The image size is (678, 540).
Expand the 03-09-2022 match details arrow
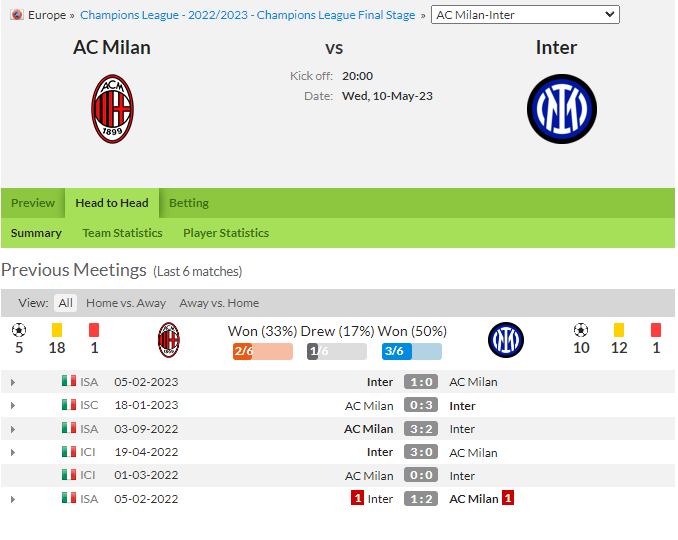tap(13, 429)
